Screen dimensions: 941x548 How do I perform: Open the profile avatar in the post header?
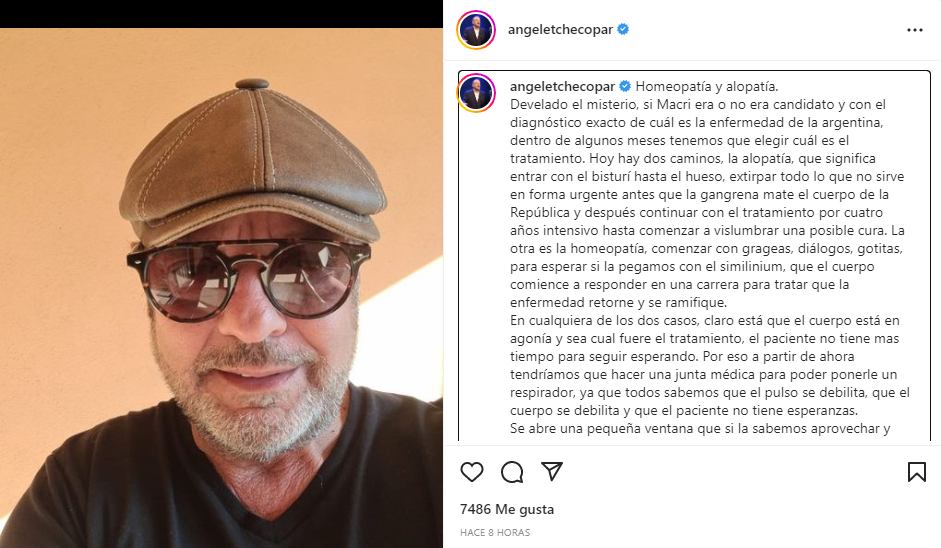(x=476, y=30)
